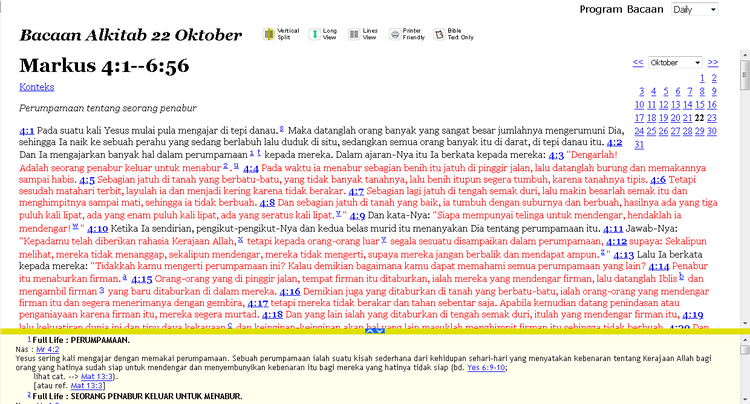Open the Konteks link

37,87
